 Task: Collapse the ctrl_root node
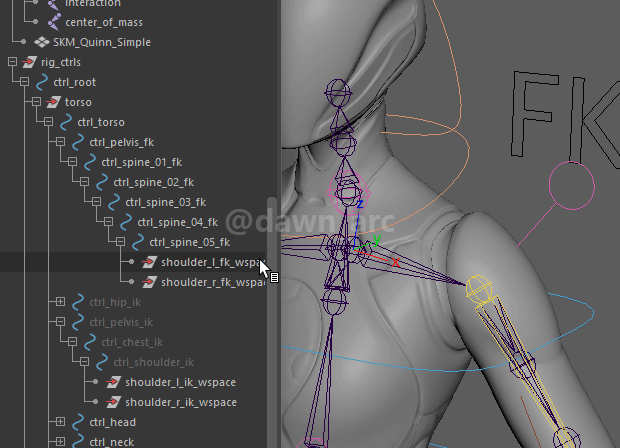25,82
